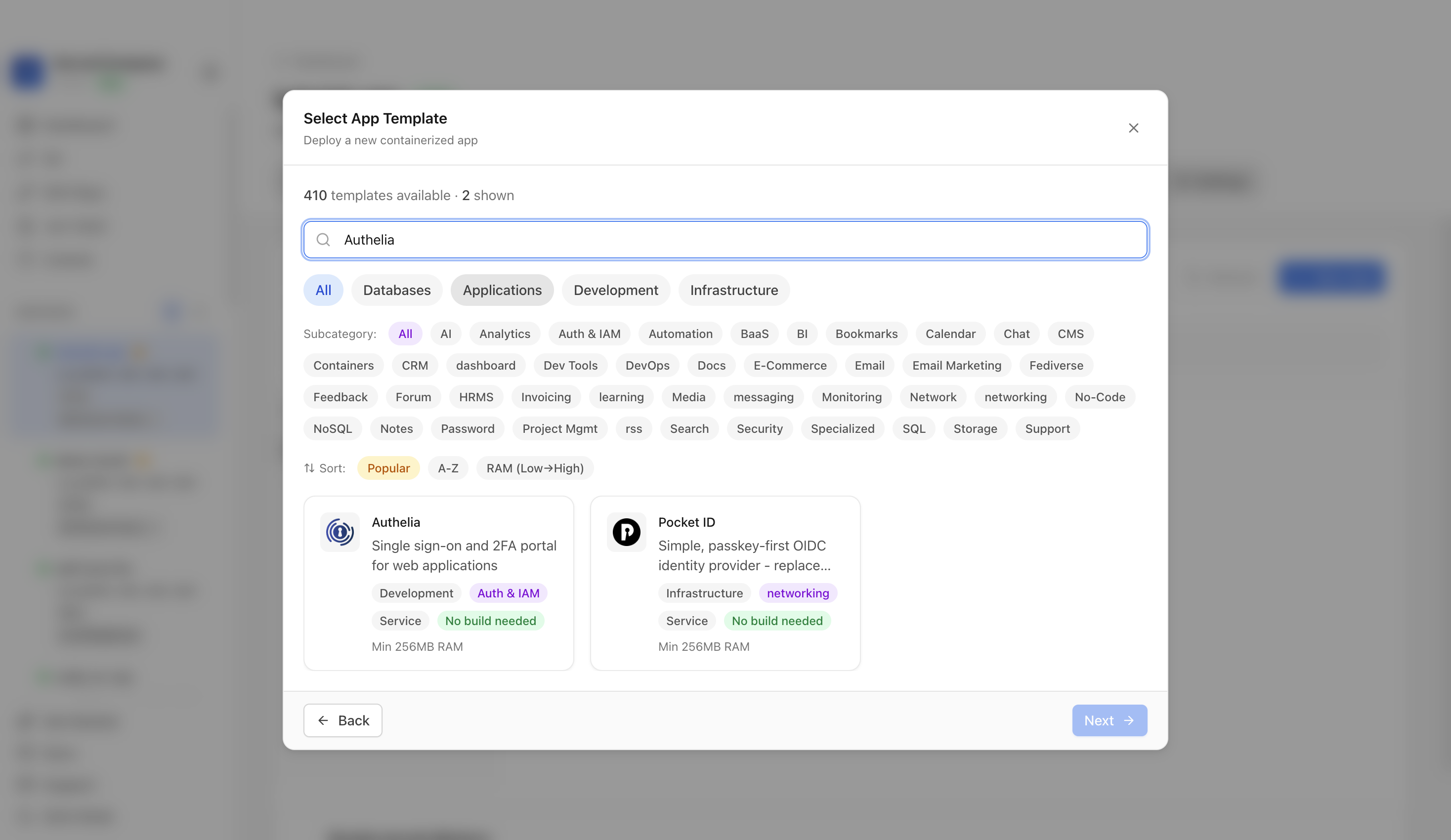Select the Development category tab

point(615,290)
